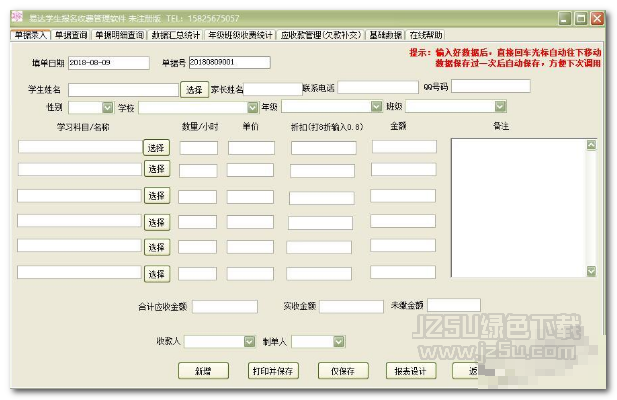617x400 pixels.
Task: Click the 学生姓名 input field
Action: pyautogui.click(x=124, y=90)
